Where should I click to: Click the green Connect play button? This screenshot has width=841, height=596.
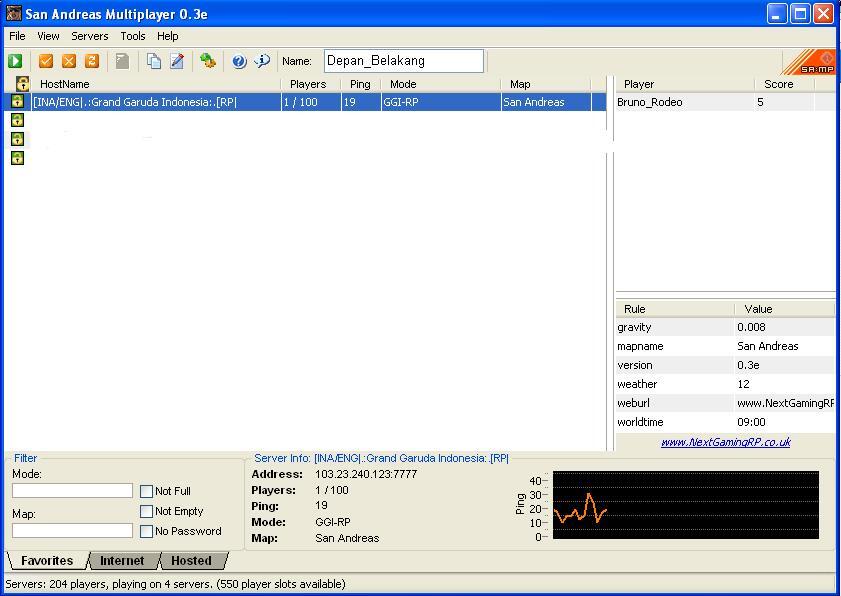point(15,61)
